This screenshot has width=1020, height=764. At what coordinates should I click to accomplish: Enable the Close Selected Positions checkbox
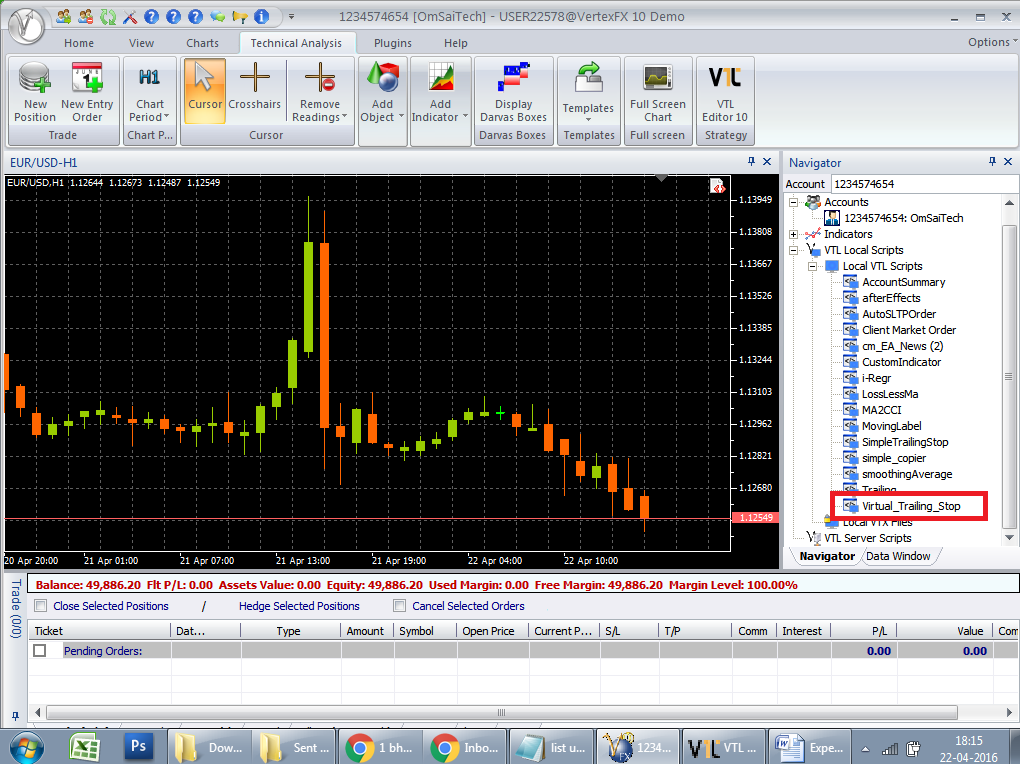pyautogui.click(x=41, y=606)
